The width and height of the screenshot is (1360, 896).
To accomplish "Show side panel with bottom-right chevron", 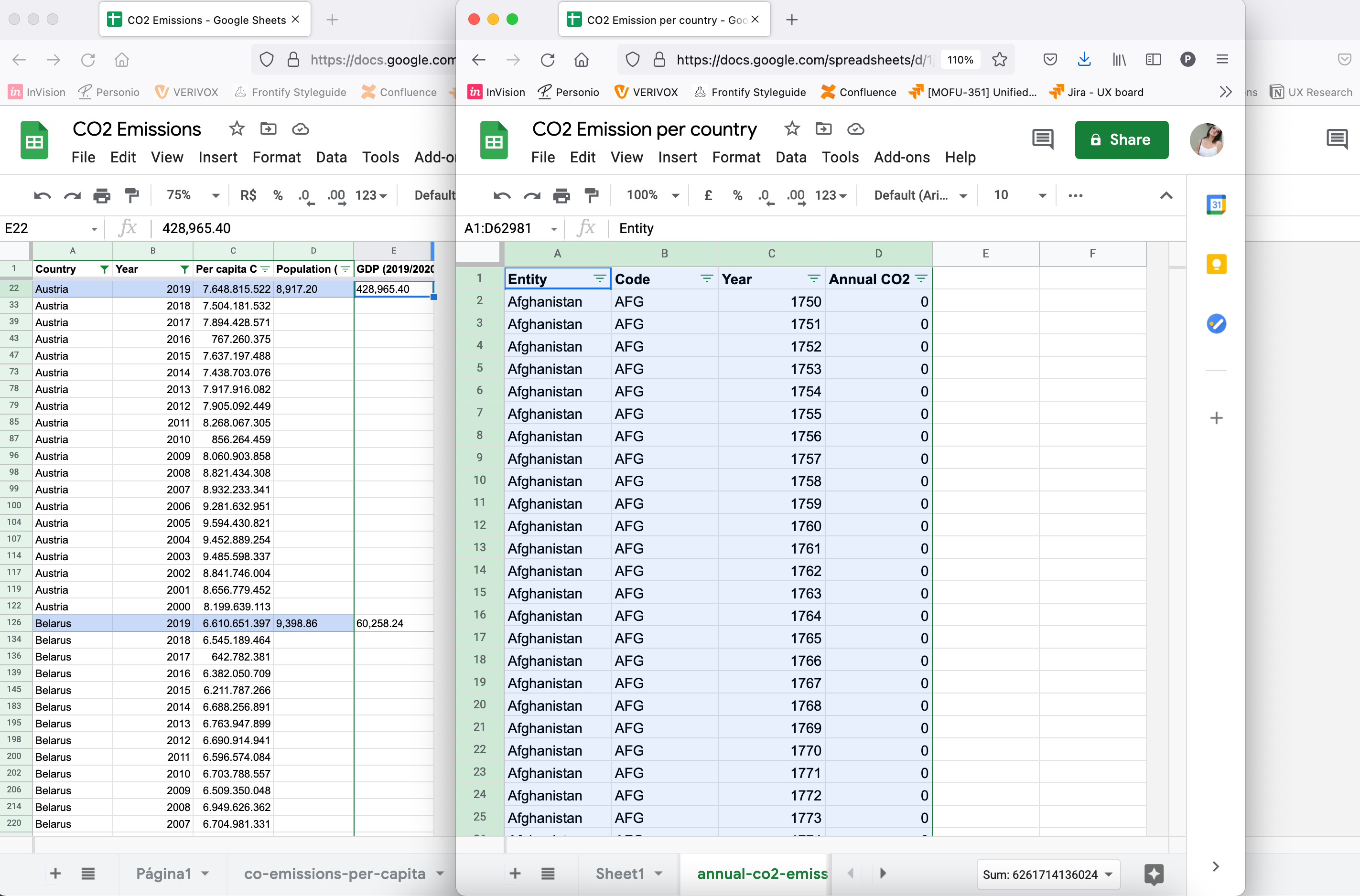I will [1215, 866].
